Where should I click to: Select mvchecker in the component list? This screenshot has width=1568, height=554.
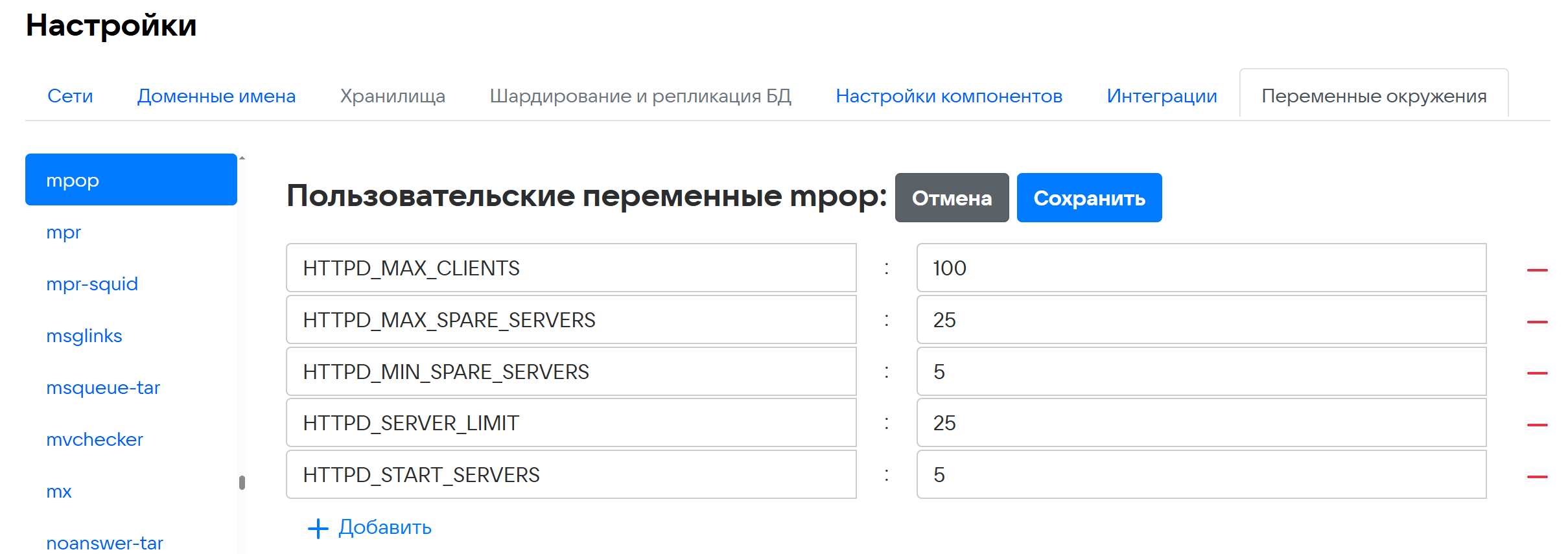(95, 439)
